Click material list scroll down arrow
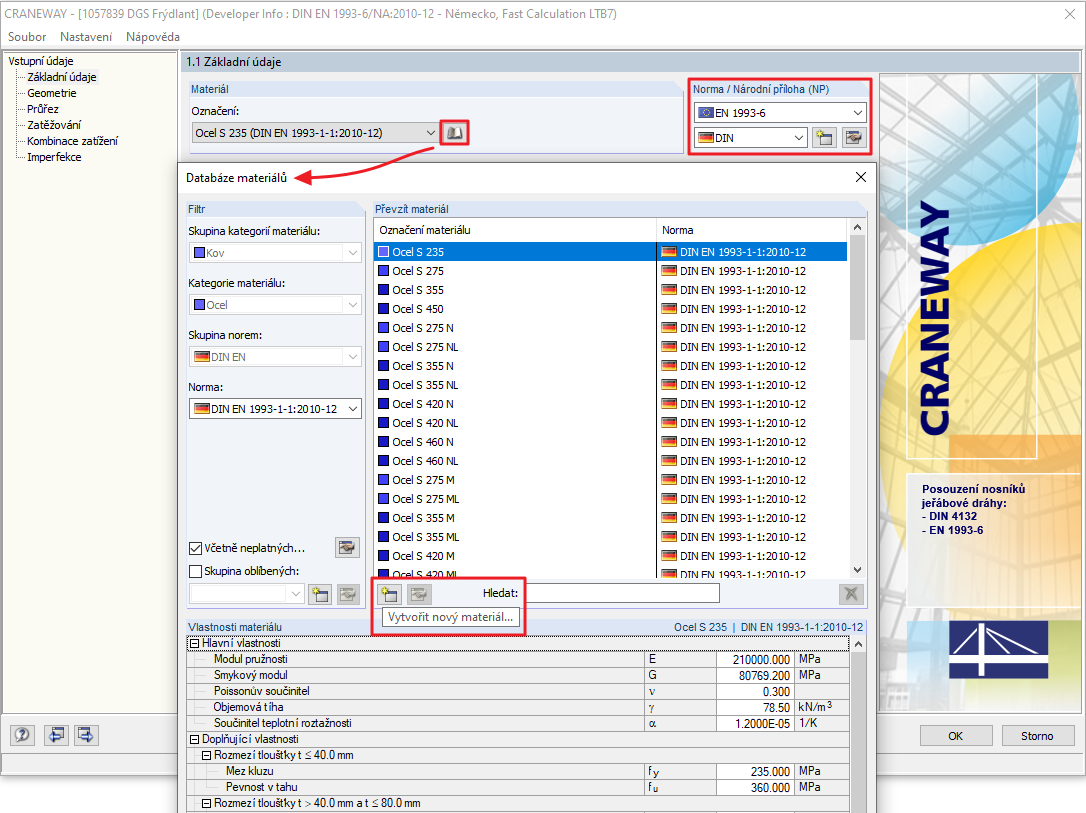The height and width of the screenshot is (813, 1086). (857, 570)
